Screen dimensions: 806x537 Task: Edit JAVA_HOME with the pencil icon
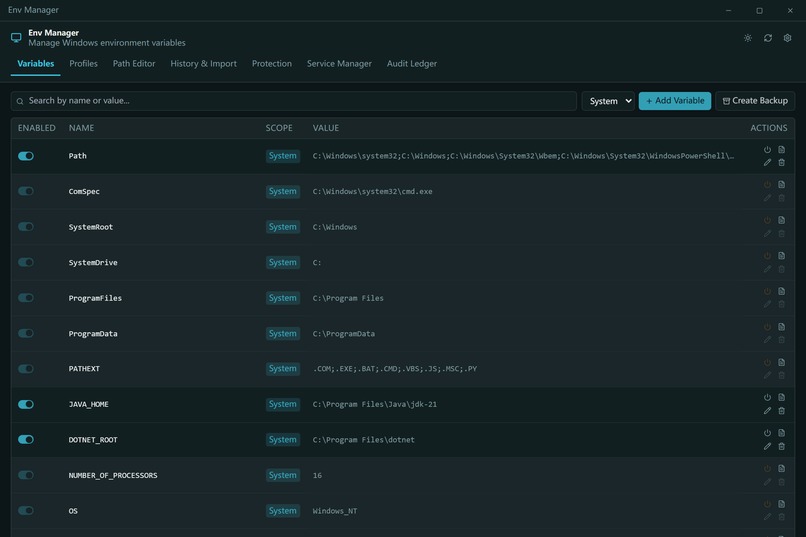[x=767, y=411]
